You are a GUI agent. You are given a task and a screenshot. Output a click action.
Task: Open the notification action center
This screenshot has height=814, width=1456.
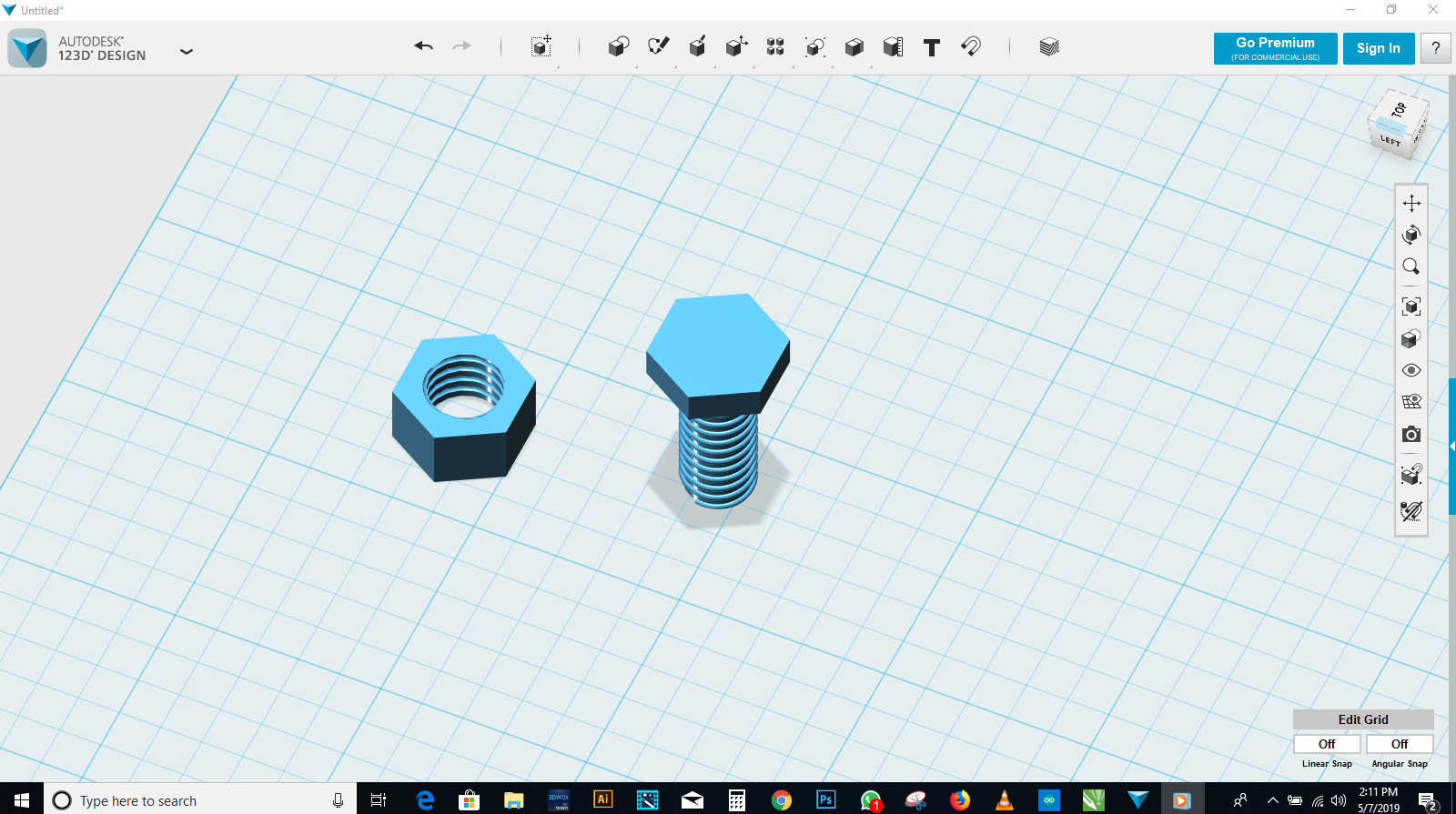coord(1428,800)
